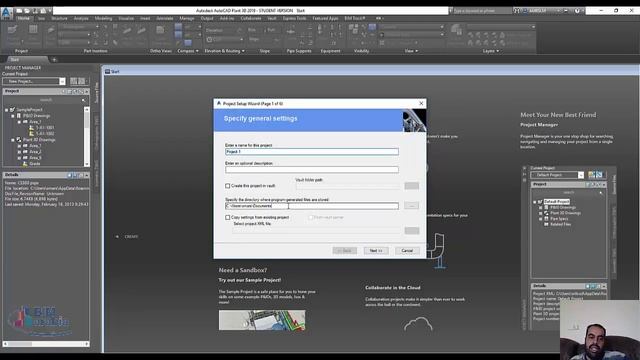Enable Create this project in vault checkbox

pyautogui.click(x=228, y=186)
